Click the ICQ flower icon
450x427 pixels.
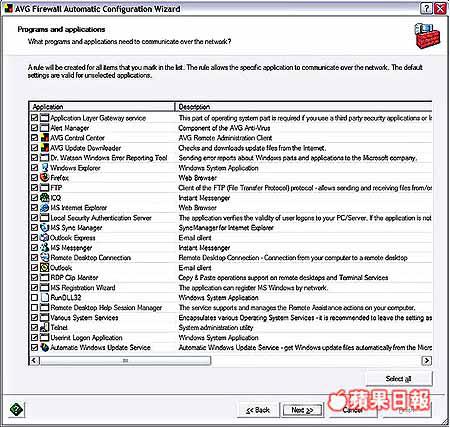point(44,198)
